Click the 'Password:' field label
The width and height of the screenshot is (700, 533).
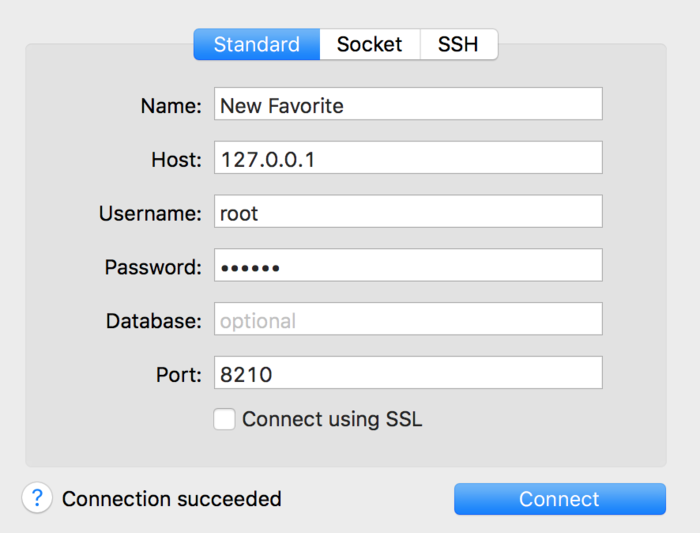pyautogui.click(x=153, y=267)
